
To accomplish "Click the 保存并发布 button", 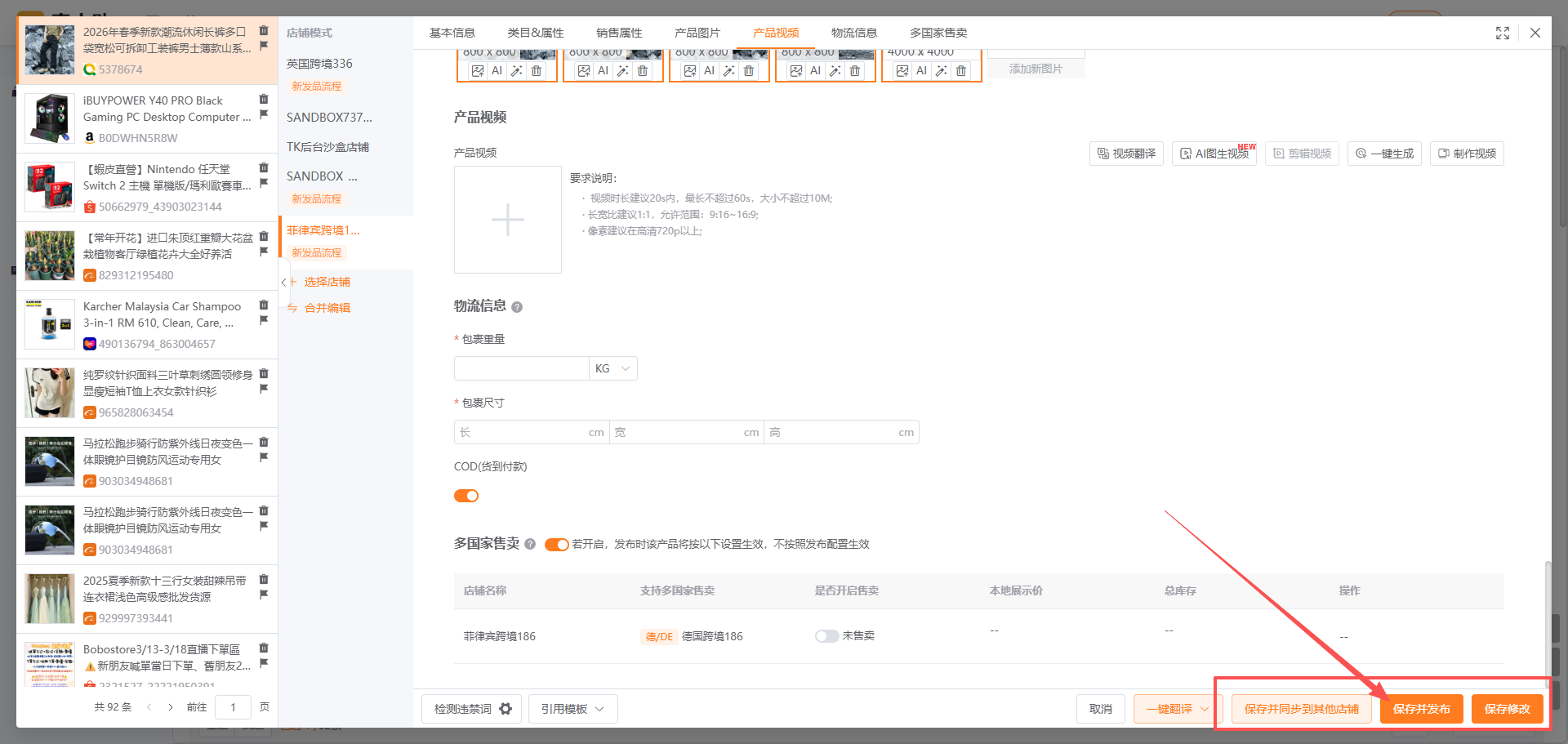I will tap(1422, 709).
